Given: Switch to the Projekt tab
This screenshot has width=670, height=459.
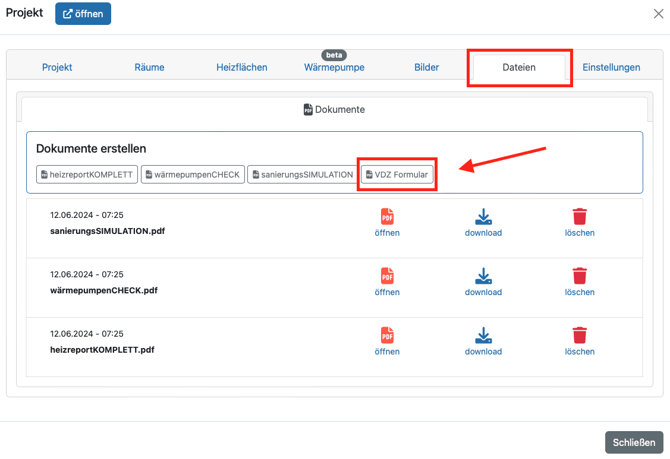Looking at the screenshot, I should (x=57, y=68).
